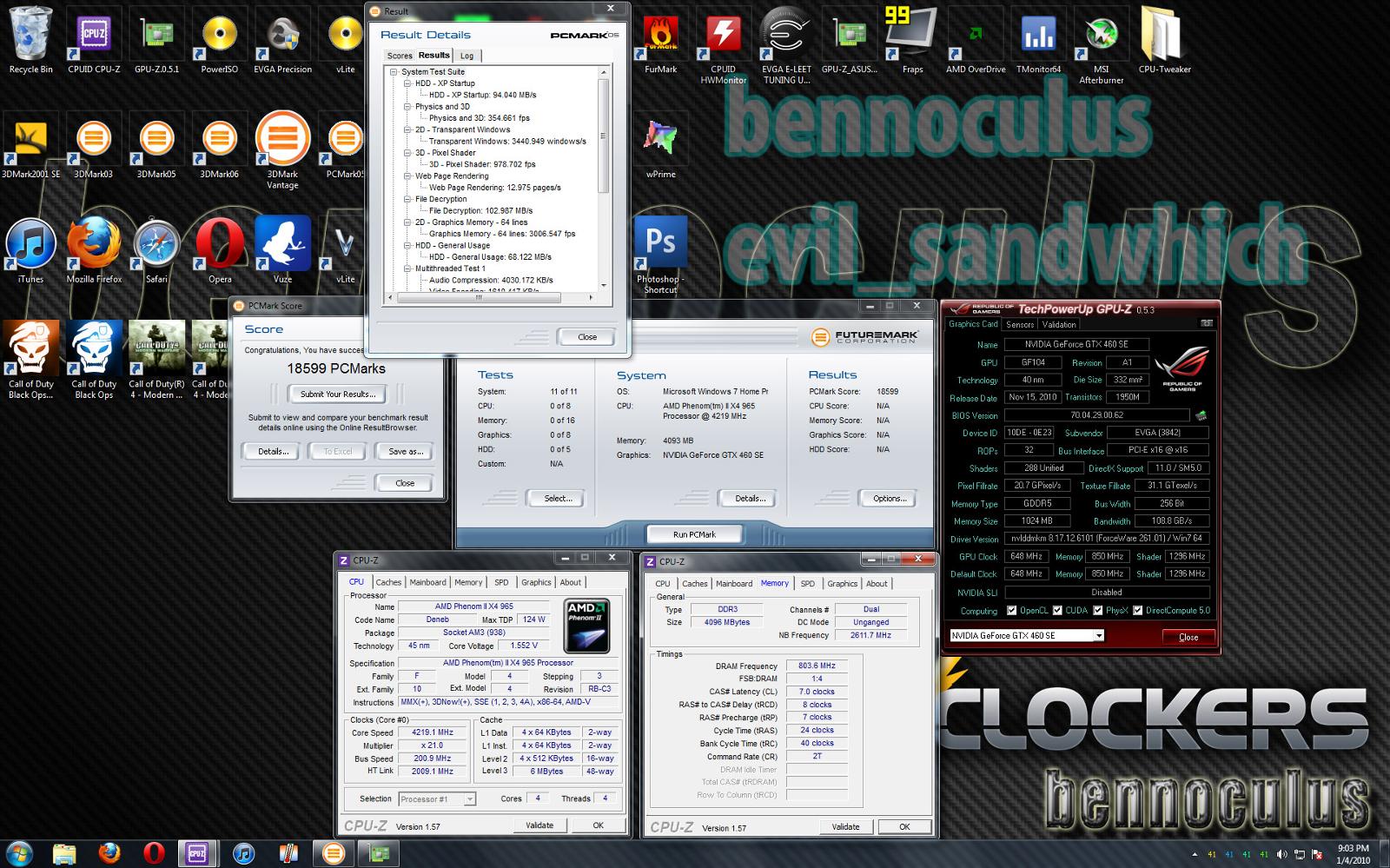Launch Mozilla Firefox desktop shortcut
This screenshot has height=868, width=1390.
(94, 252)
